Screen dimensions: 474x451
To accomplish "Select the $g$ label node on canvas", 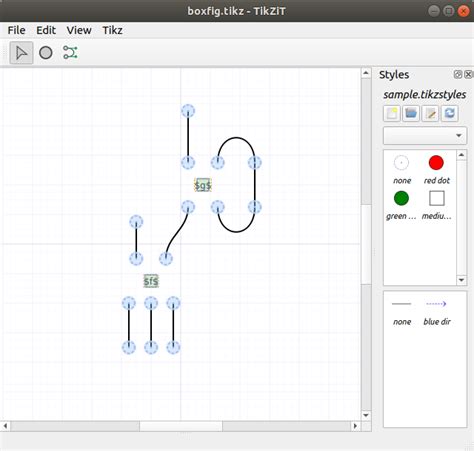I will tap(203, 185).
